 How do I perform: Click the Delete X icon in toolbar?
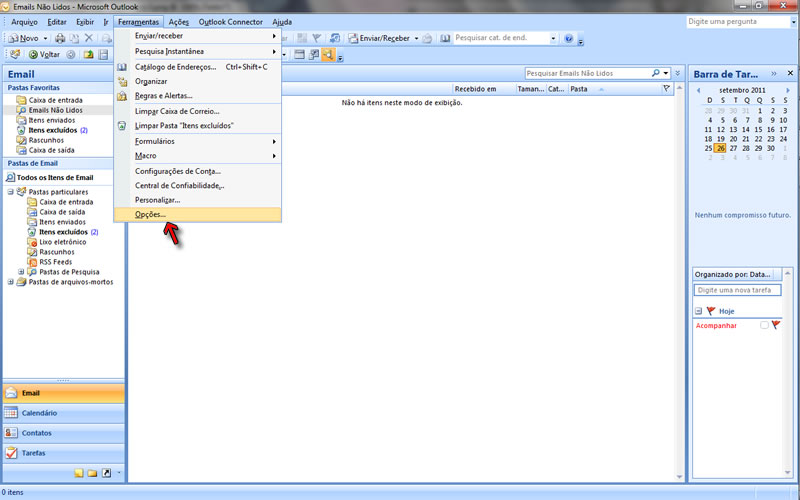point(89,38)
